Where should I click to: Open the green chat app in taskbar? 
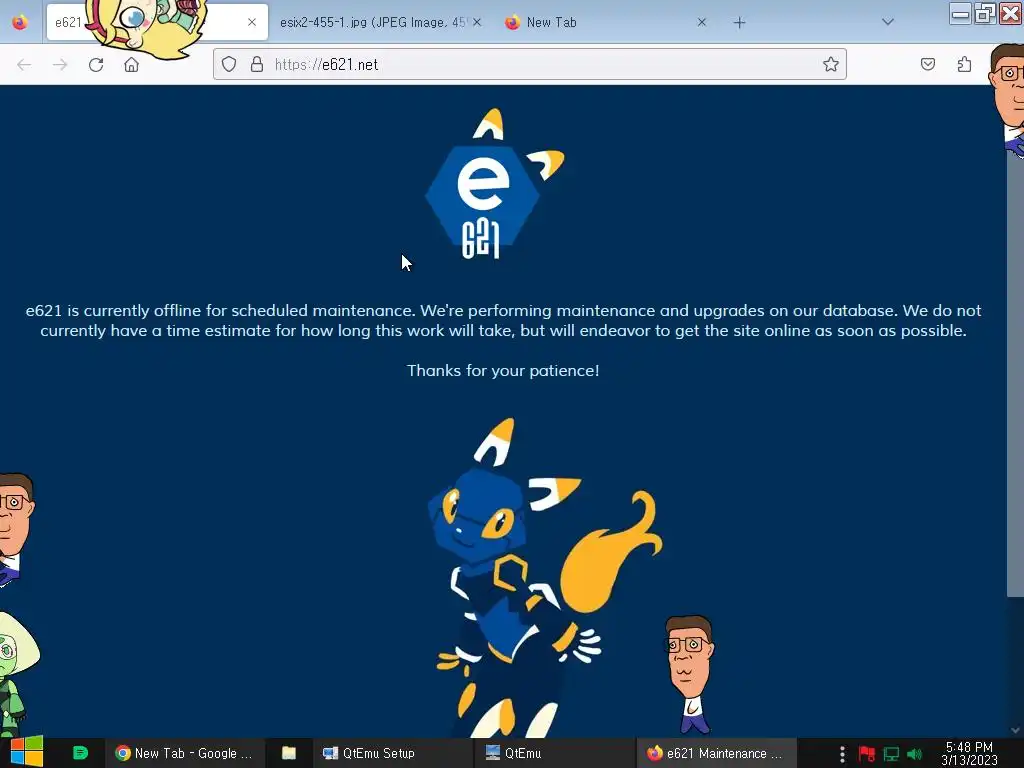(80, 753)
